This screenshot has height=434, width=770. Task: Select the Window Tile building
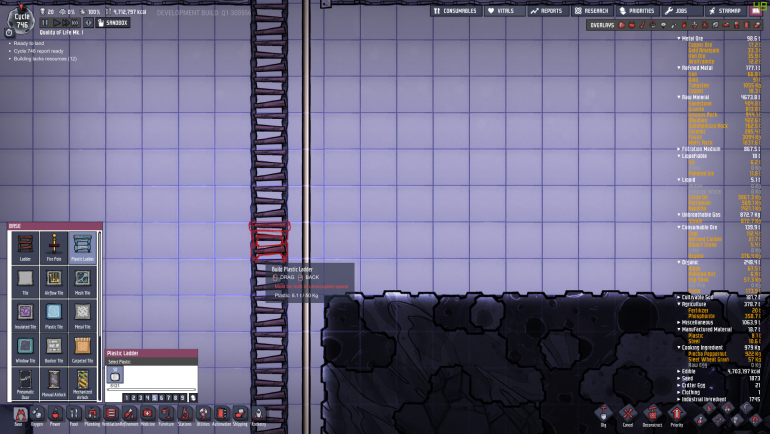tap(25, 350)
